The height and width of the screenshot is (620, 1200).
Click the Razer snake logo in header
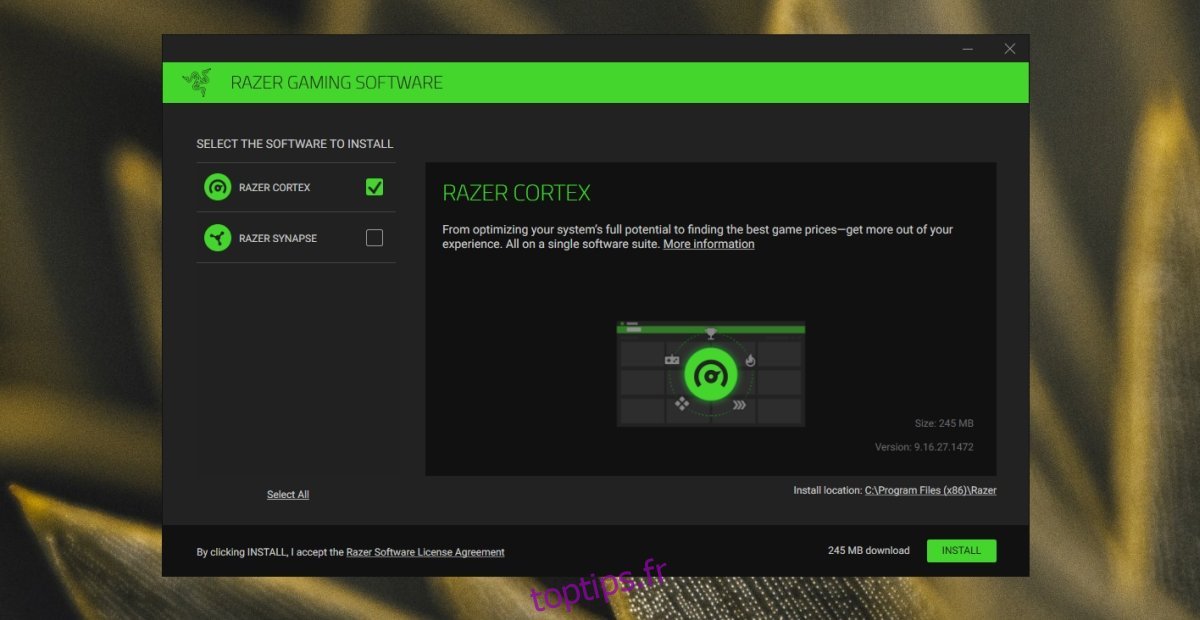(x=196, y=82)
